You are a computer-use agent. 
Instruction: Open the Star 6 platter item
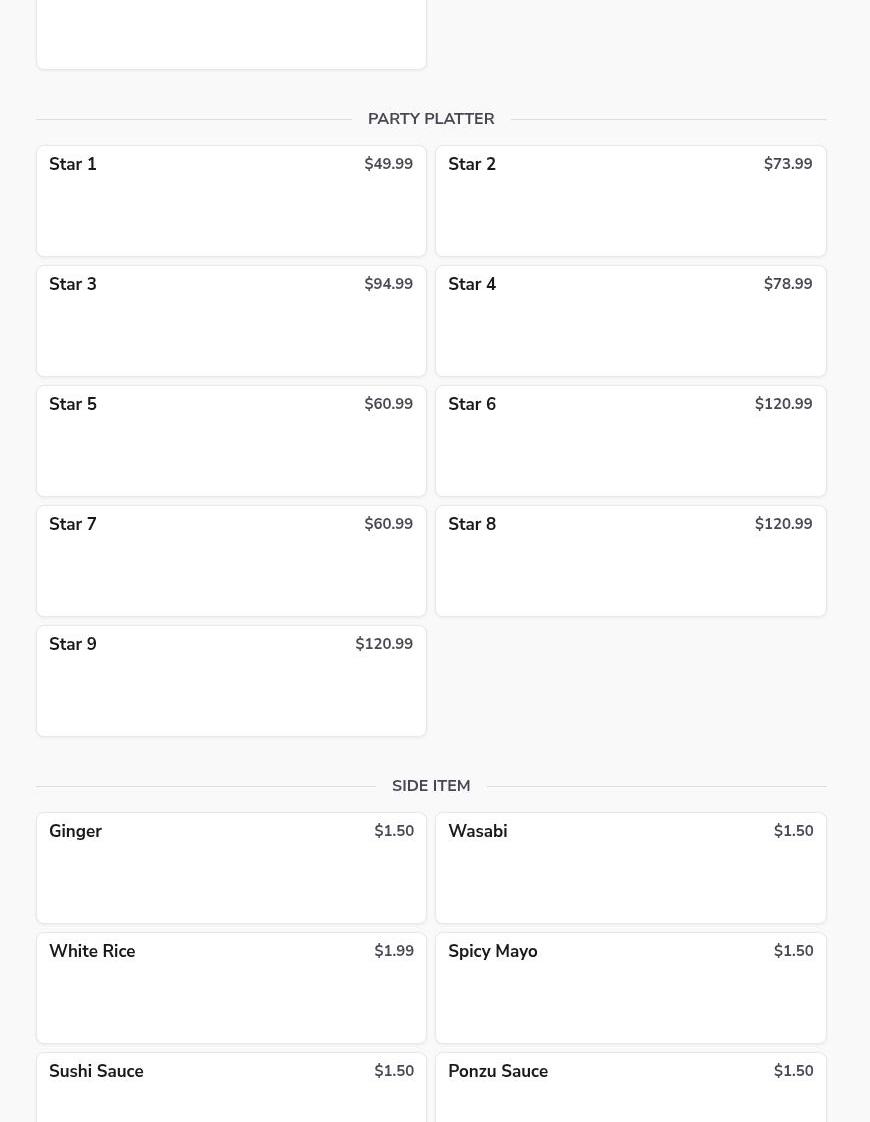coord(630,442)
